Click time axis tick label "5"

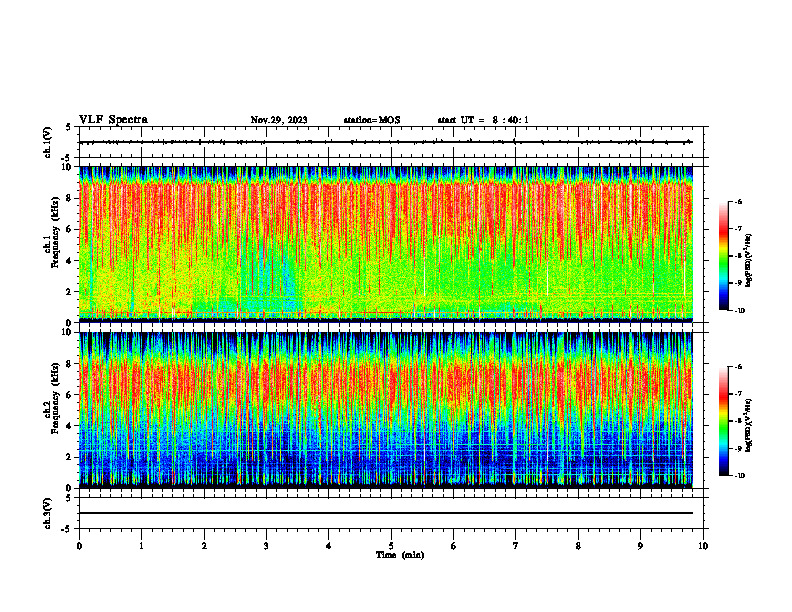point(391,546)
